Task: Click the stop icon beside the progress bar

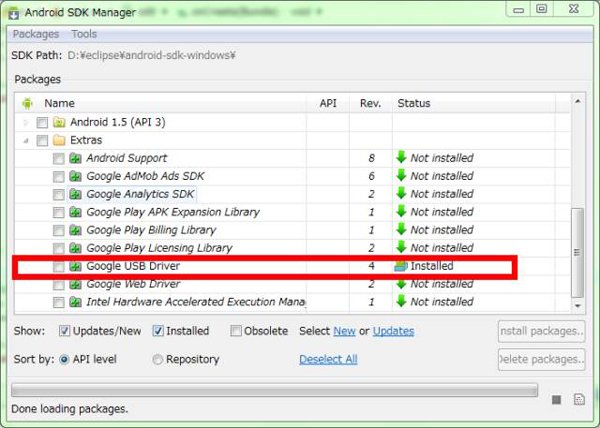Action: point(556,400)
